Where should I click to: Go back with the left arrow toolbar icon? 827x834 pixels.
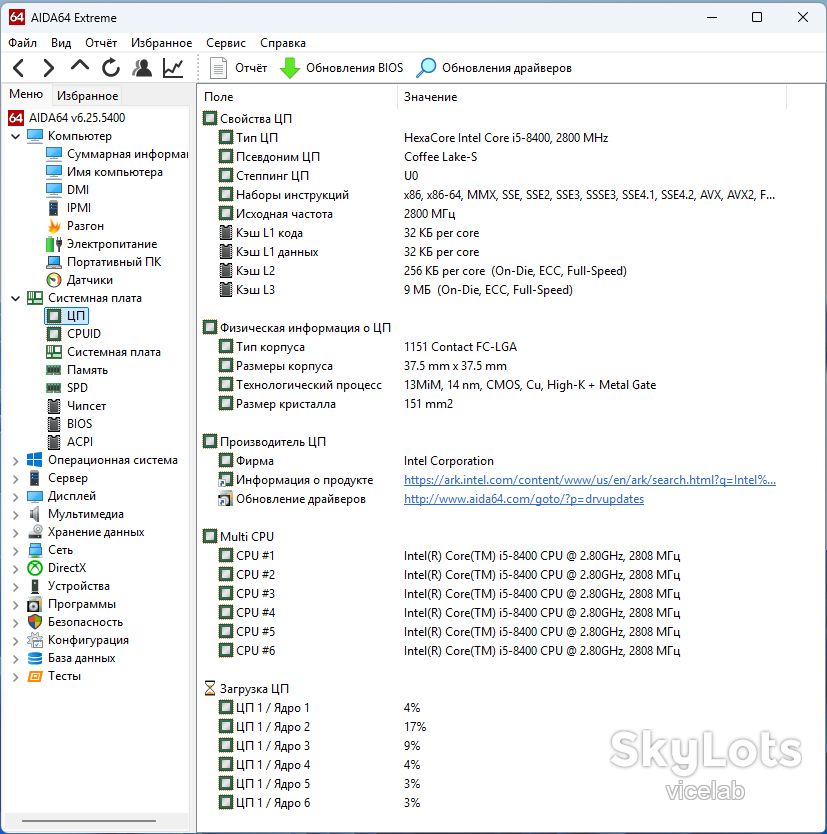tap(19, 68)
